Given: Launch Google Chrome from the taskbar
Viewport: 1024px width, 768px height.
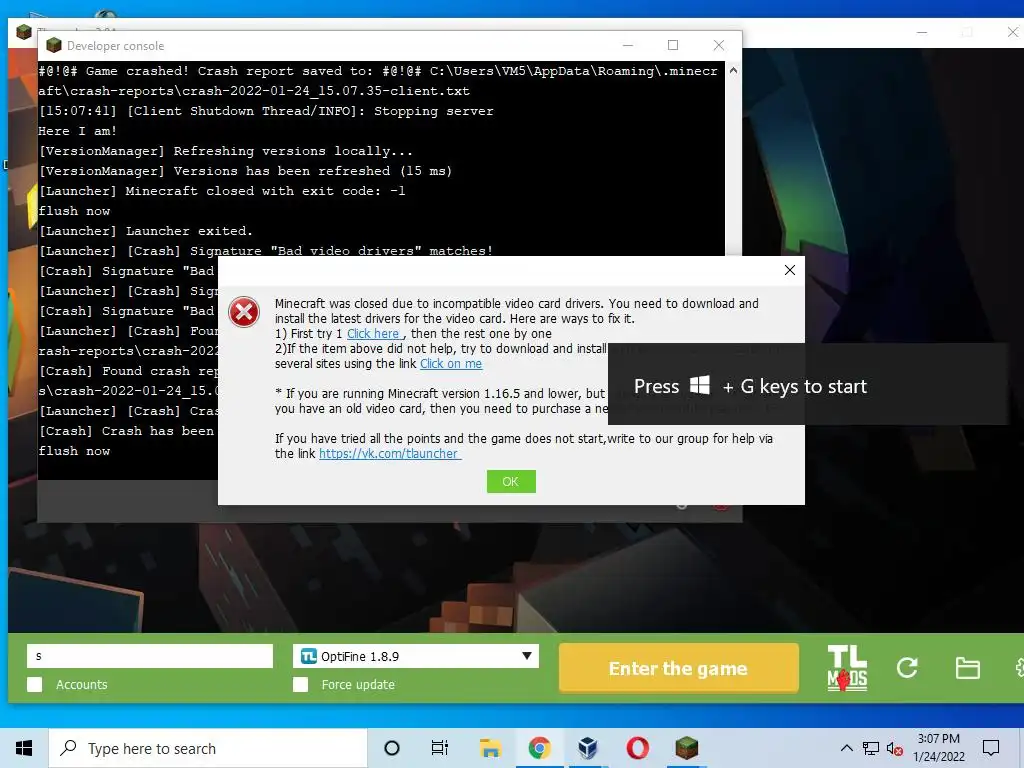Looking at the screenshot, I should coord(539,748).
